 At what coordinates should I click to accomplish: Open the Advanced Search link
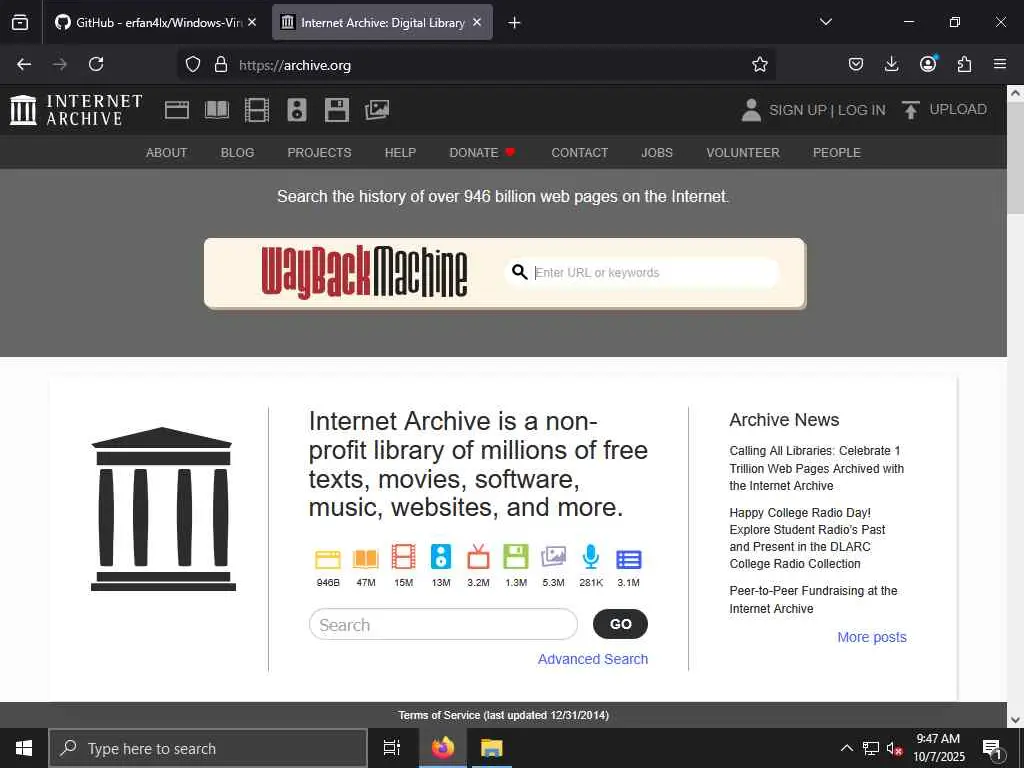pyautogui.click(x=593, y=659)
